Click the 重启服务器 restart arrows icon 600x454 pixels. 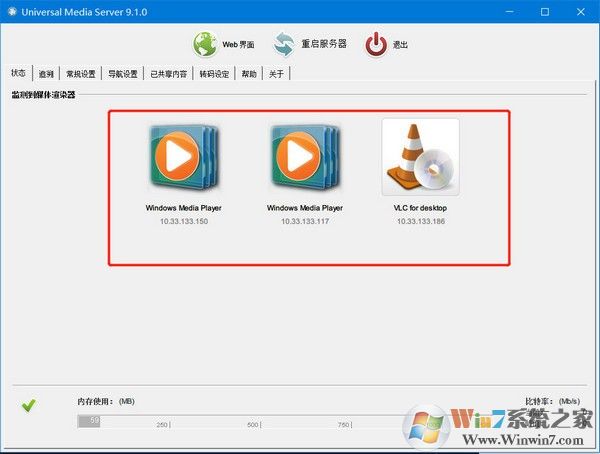tap(284, 44)
